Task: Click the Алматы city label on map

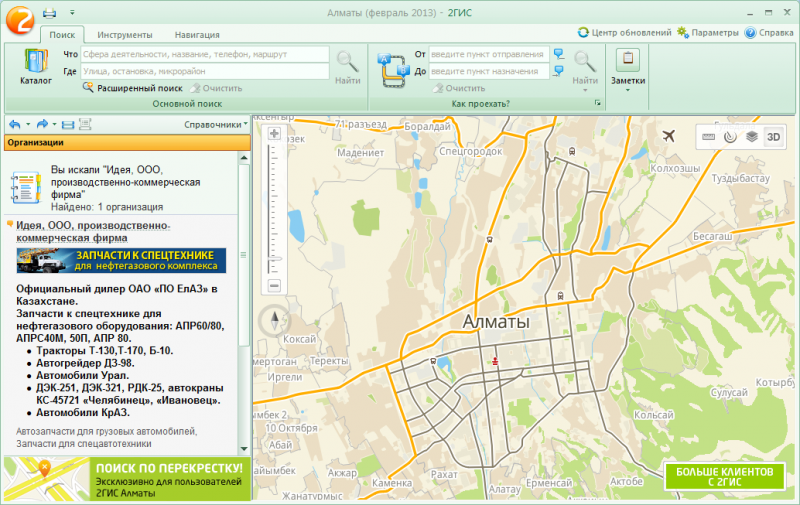Action: (x=496, y=322)
